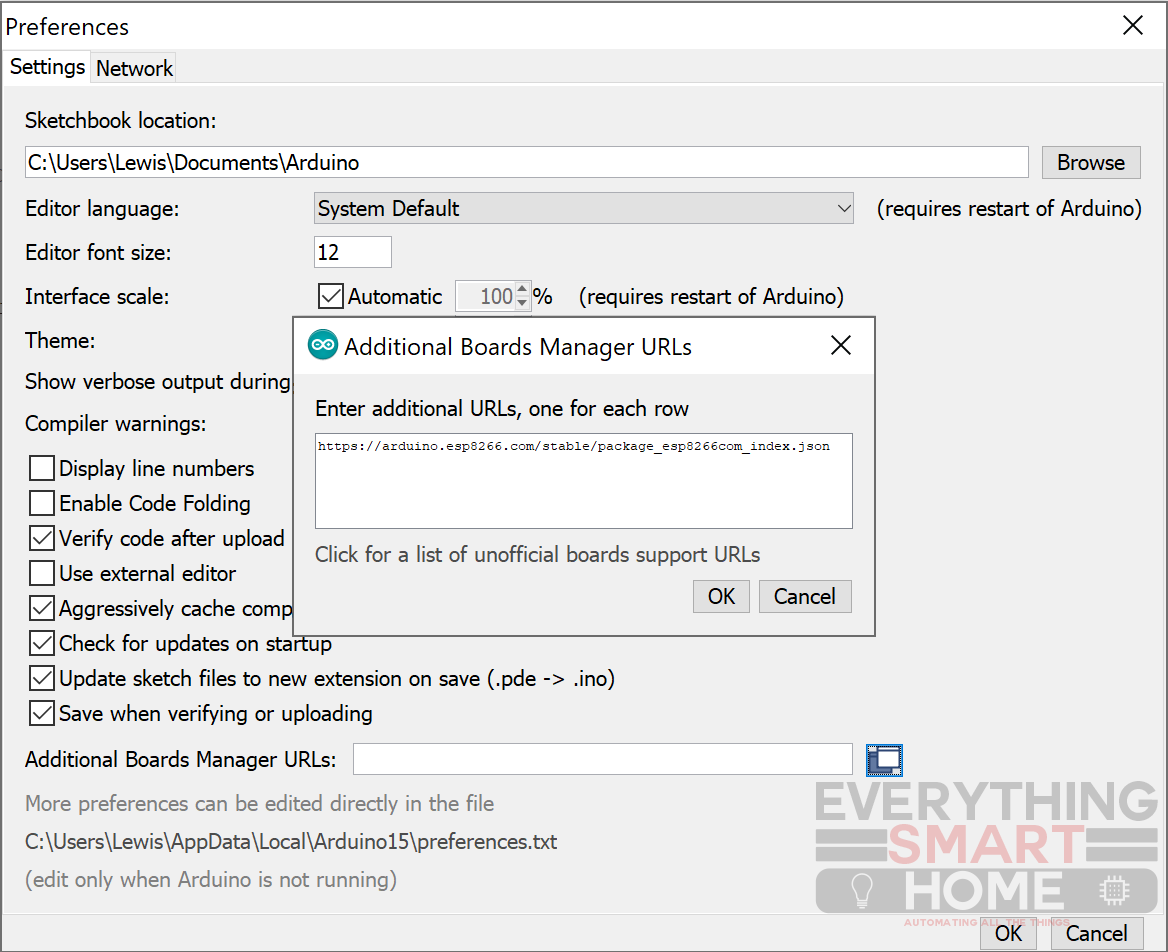Click the esp8266 package index URL text
This screenshot has height=952, width=1168.
point(574,446)
